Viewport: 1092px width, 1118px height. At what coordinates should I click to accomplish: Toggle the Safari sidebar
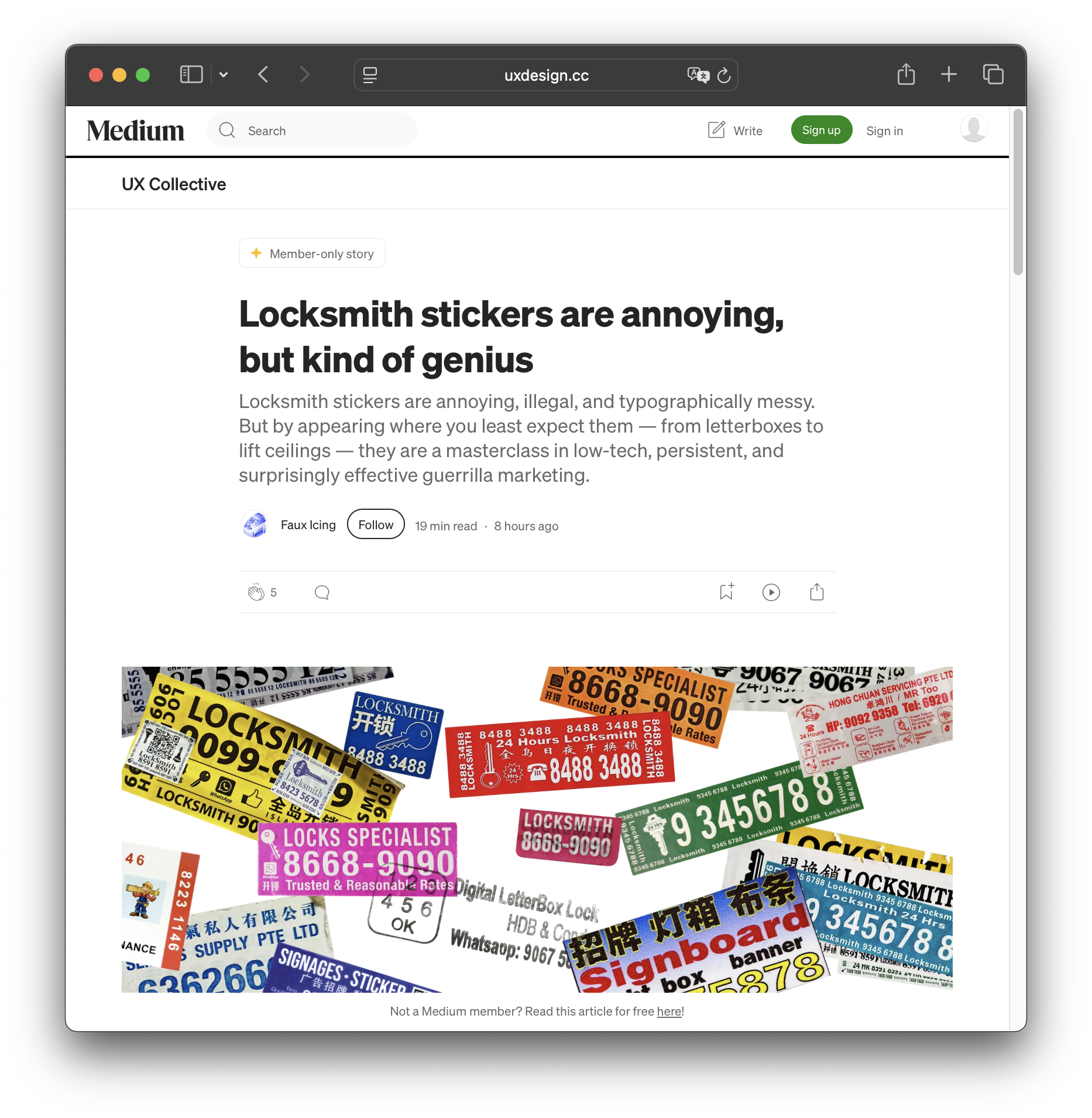191,75
